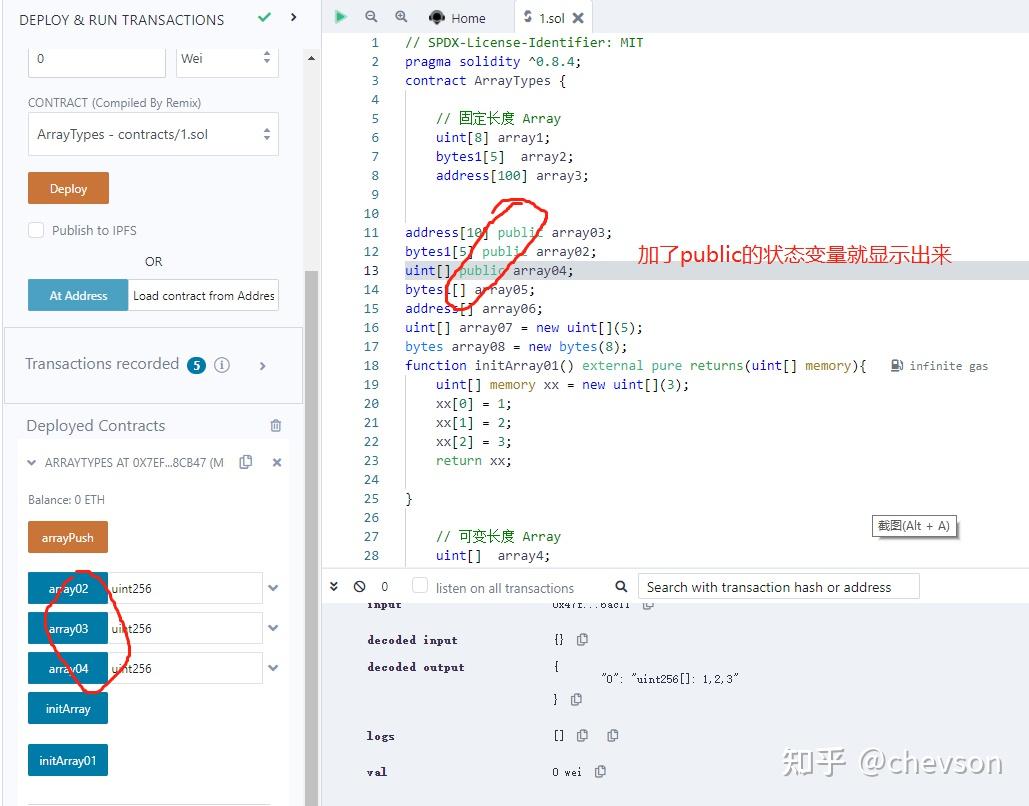The height and width of the screenshot is (806, 1029).
Task: Focus the Load contract from Address field
Action: click(203, 295)
